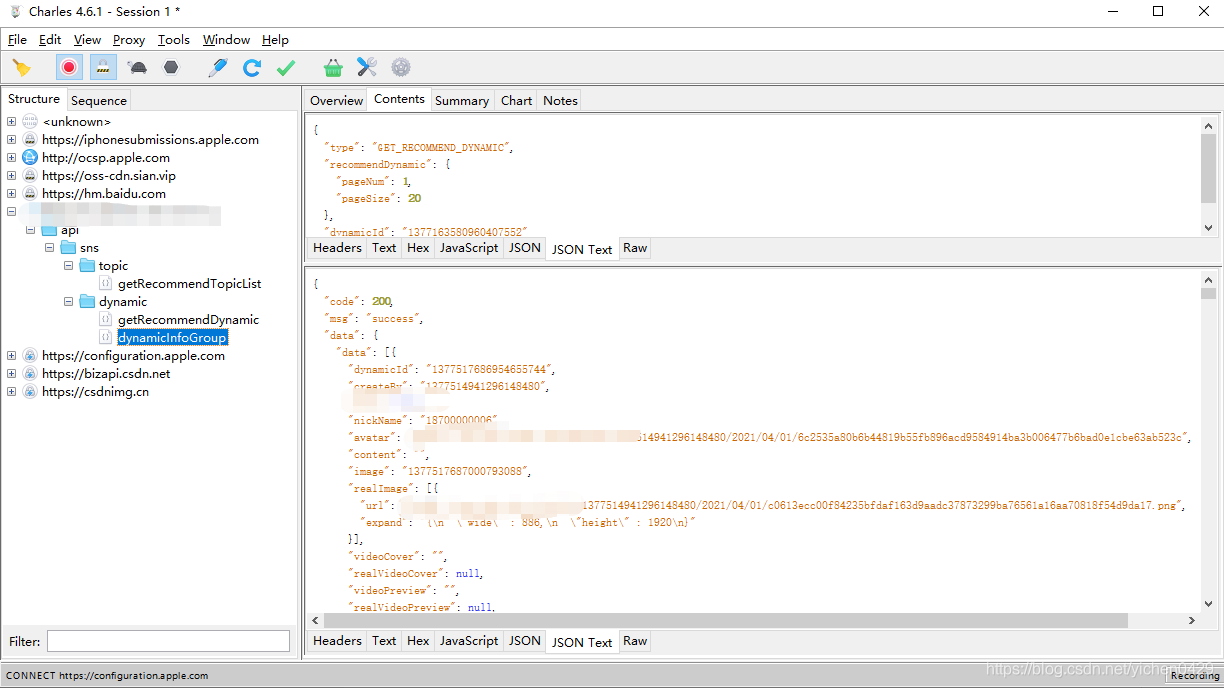1224x688 pixels.
Task: Collapse the sns folder in the tree
Action: [x=48, y=248]
